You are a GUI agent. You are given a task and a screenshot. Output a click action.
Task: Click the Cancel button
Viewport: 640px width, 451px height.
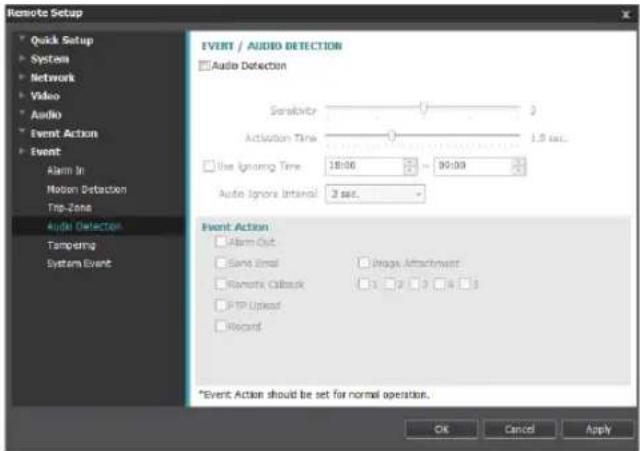[519, 429]
